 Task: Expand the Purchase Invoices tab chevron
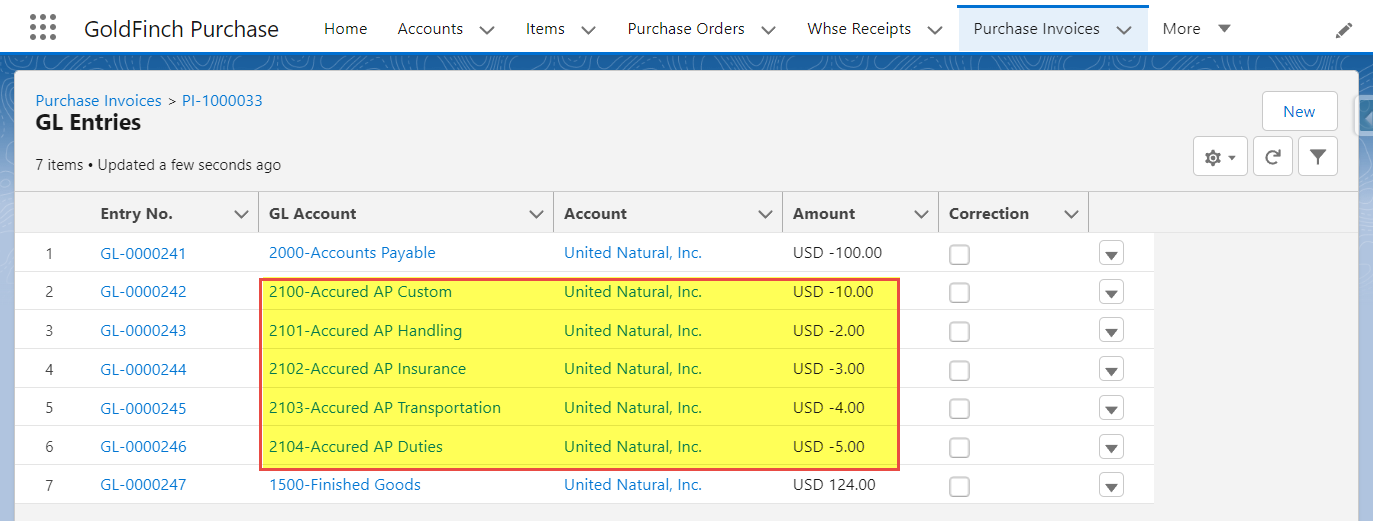[1124, 30]
